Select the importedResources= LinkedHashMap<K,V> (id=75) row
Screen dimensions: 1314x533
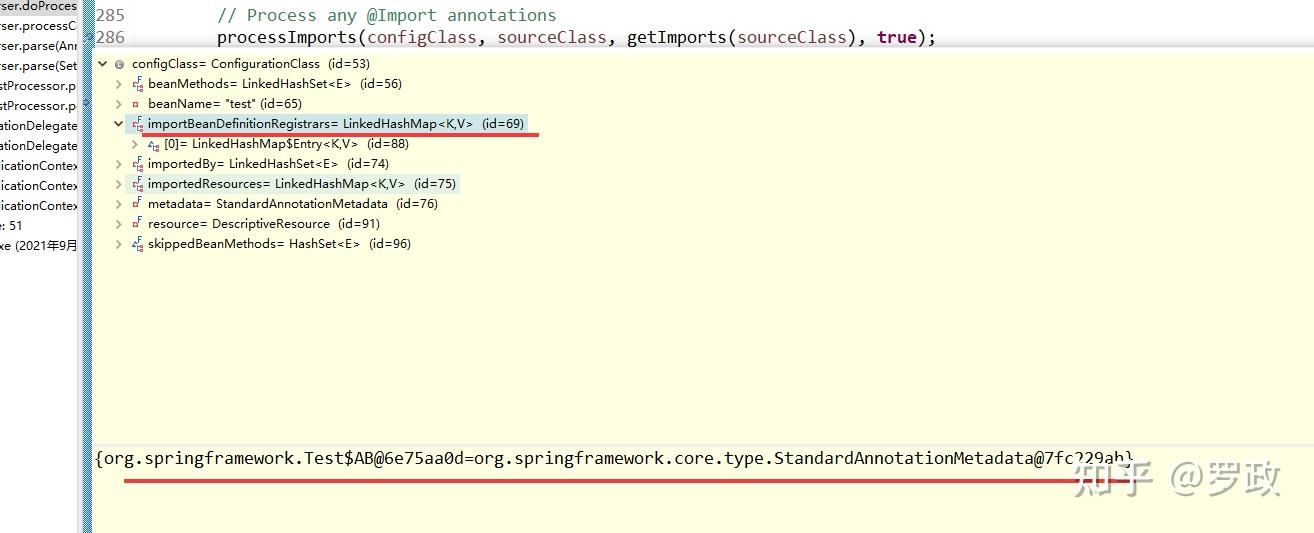click(301, 184)
